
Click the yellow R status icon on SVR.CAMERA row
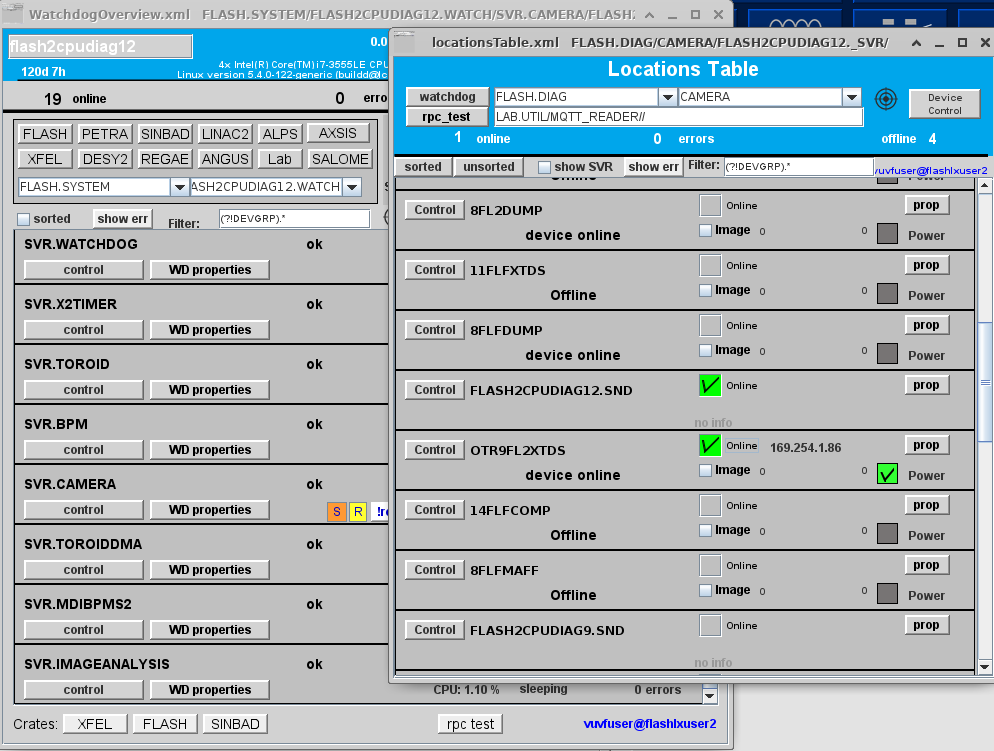tap(358, 511)
